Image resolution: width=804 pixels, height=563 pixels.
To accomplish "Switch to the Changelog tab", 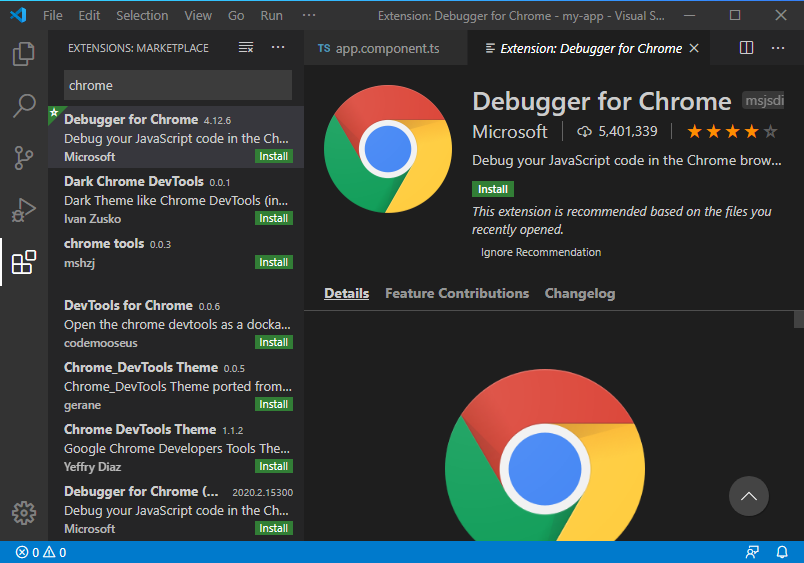I will (580, 293).
